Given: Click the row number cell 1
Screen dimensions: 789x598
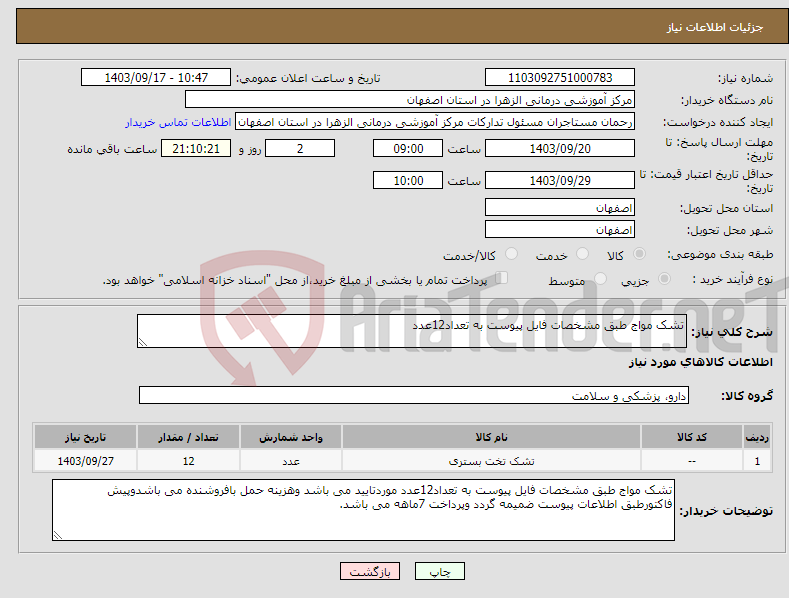Looking at the screenshot, I should 757,461.
